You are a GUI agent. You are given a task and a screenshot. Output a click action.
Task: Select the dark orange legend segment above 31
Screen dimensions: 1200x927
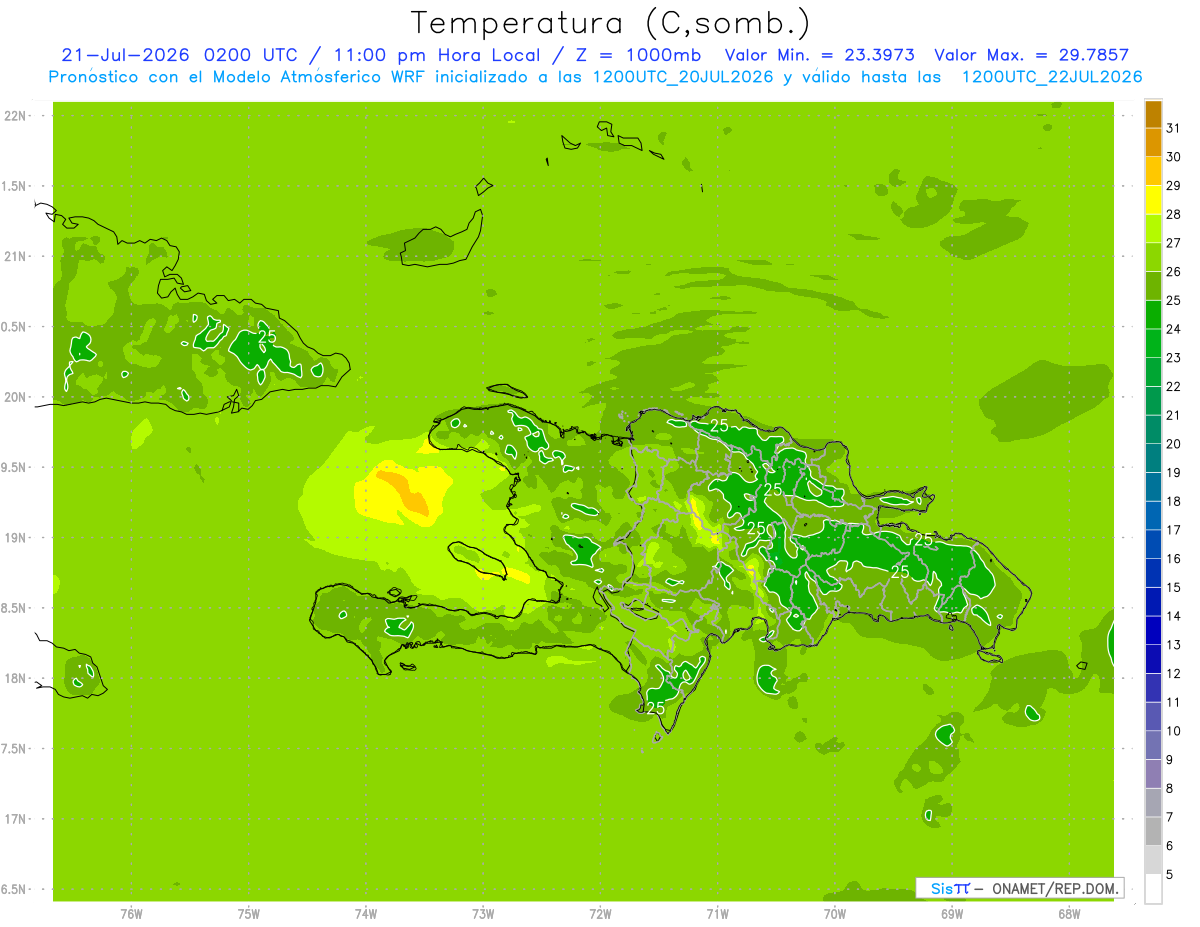(1153, 114)
